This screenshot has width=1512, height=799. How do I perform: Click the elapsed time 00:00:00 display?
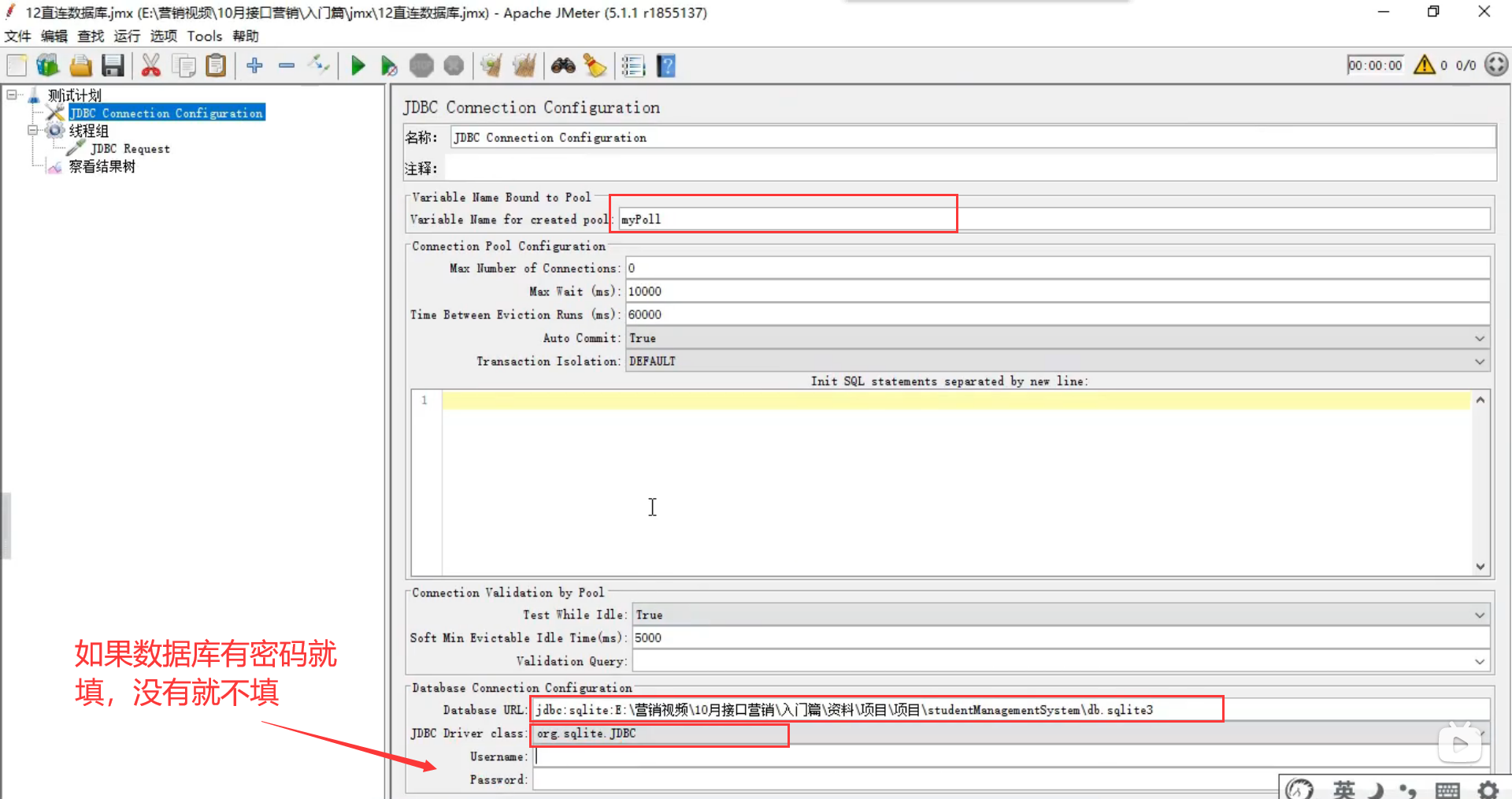[1375, 65]
